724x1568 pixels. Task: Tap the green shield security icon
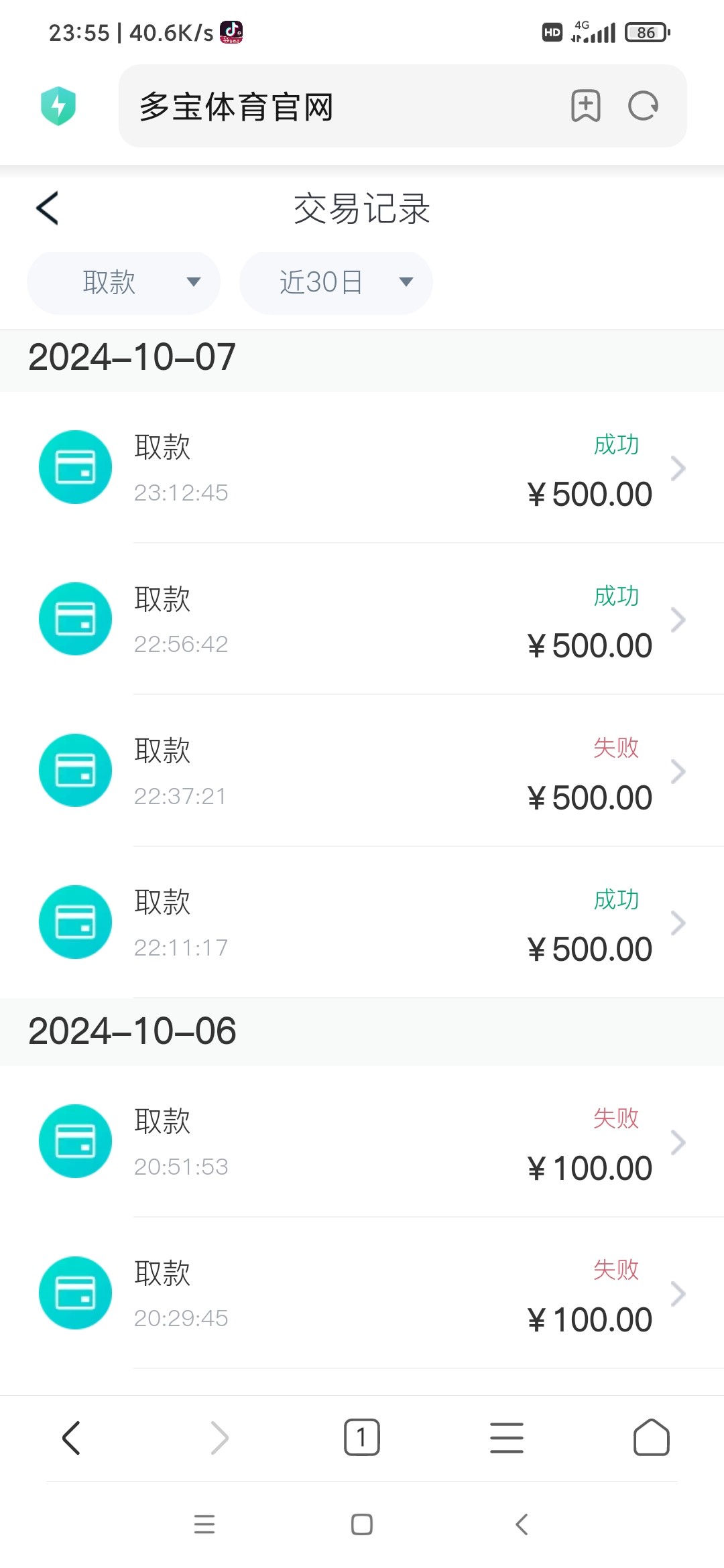click(58, 106)
